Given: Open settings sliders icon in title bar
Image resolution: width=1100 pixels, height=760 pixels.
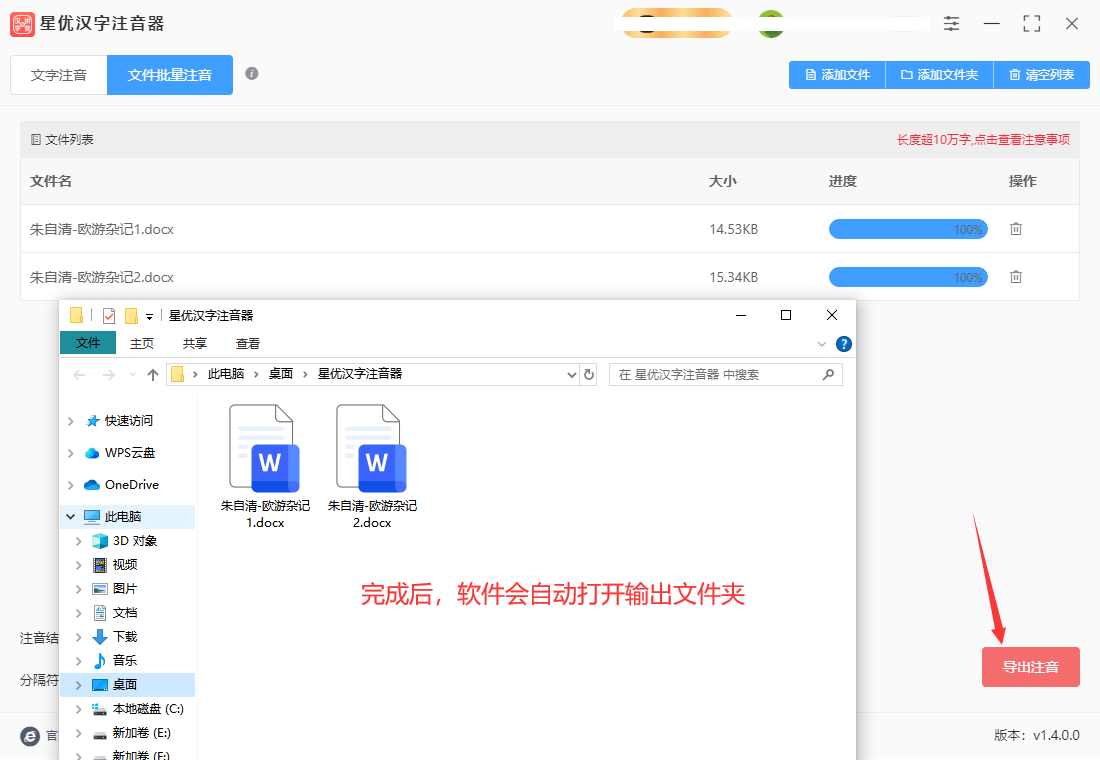Looking at the screenshot, I should 951,24.
